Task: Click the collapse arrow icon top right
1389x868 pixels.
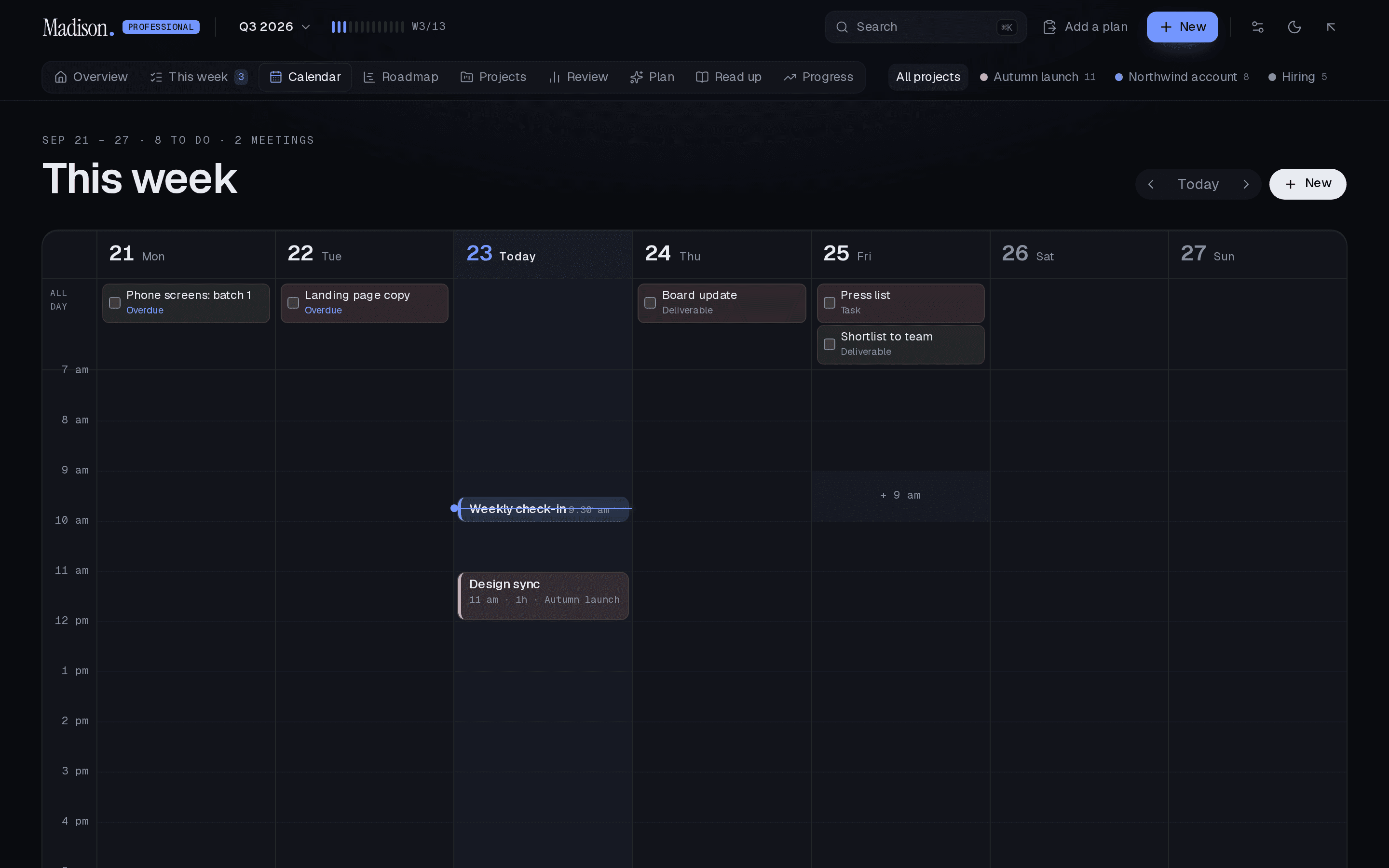Action: (1331, 27)
